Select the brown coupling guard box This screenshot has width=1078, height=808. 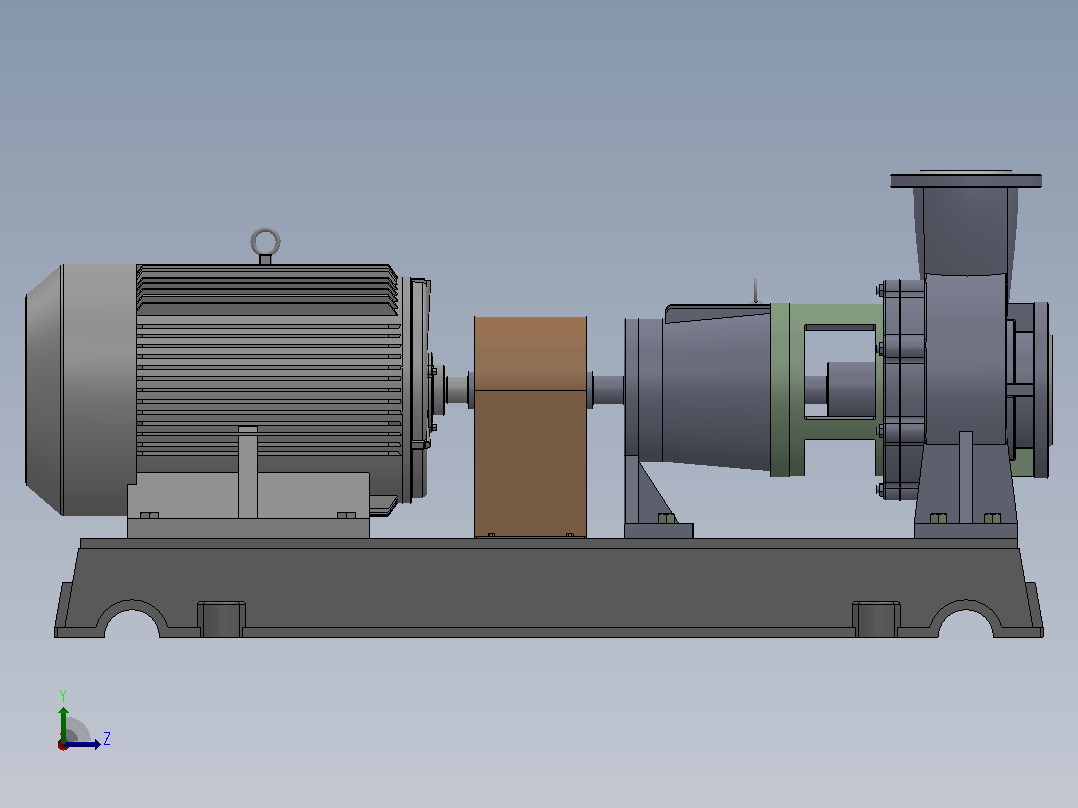pyautogui.click(x=530, y=426)
